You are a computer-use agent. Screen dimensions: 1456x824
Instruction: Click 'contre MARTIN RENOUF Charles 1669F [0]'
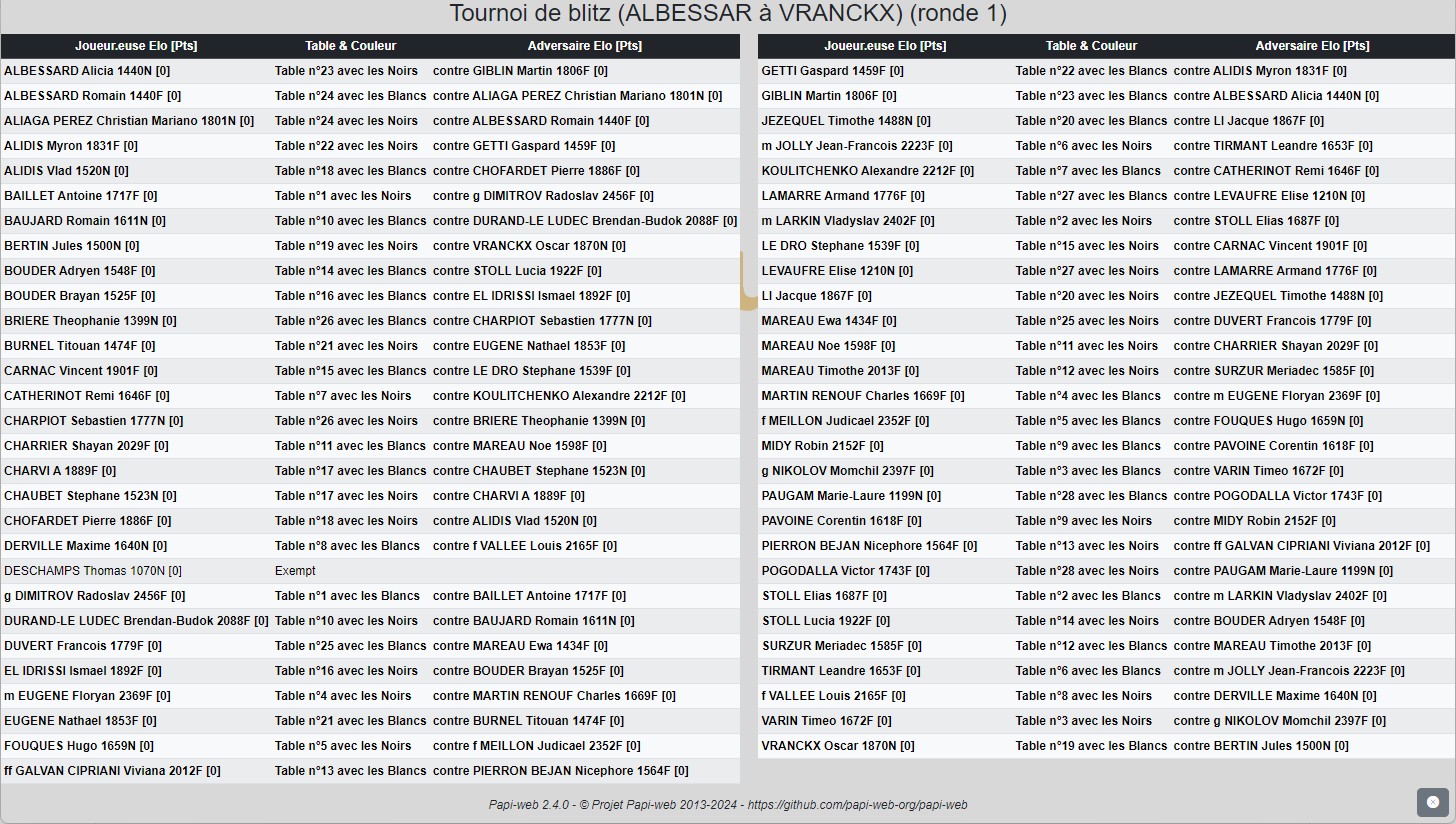click(554, 696)
